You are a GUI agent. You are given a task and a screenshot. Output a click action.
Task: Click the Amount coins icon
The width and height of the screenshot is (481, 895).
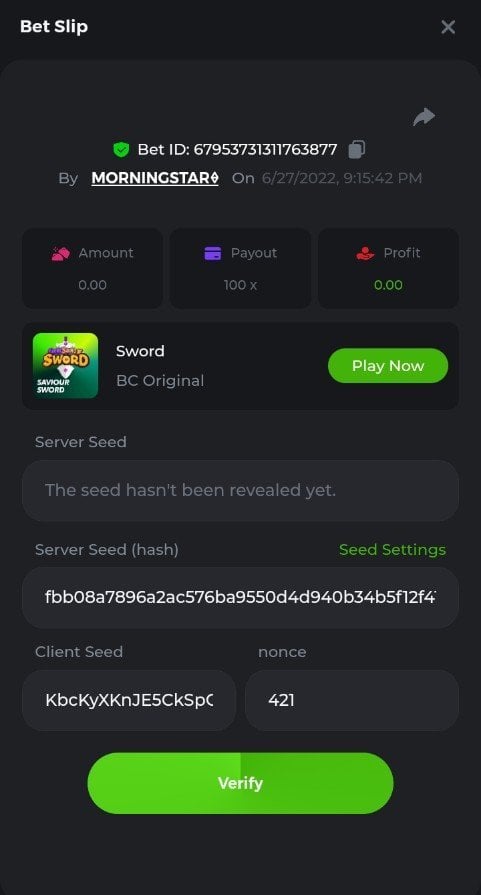tap(61, 253)
